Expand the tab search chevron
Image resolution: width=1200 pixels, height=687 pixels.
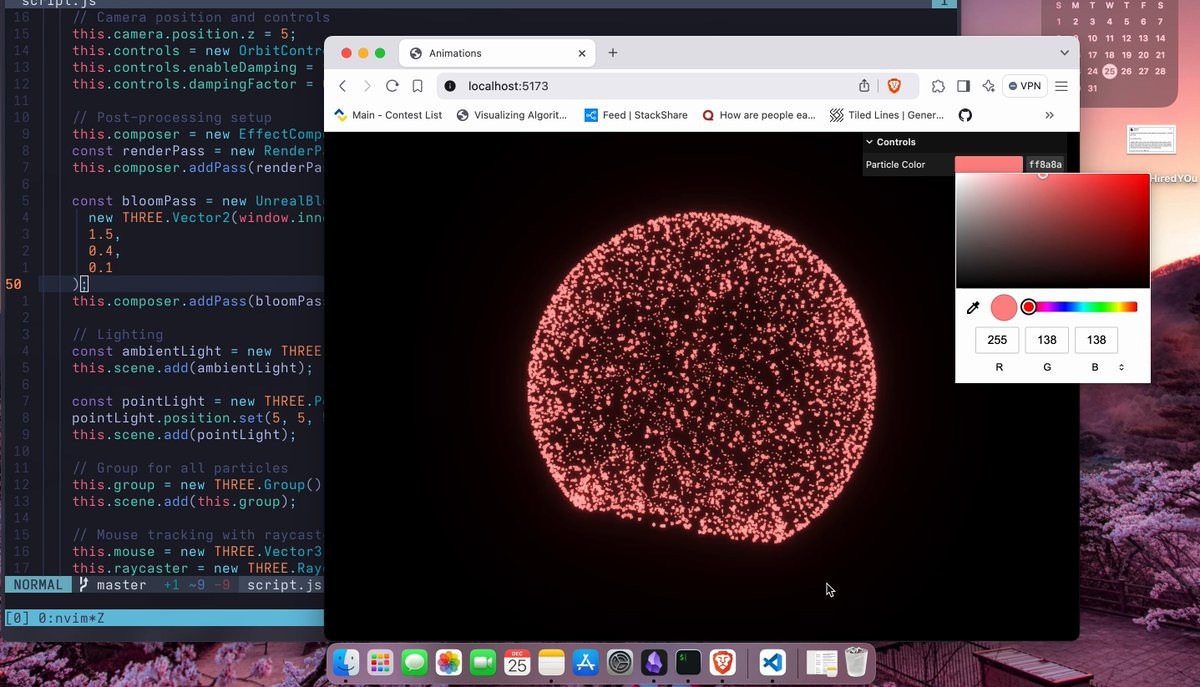[x=1065, y=52]
